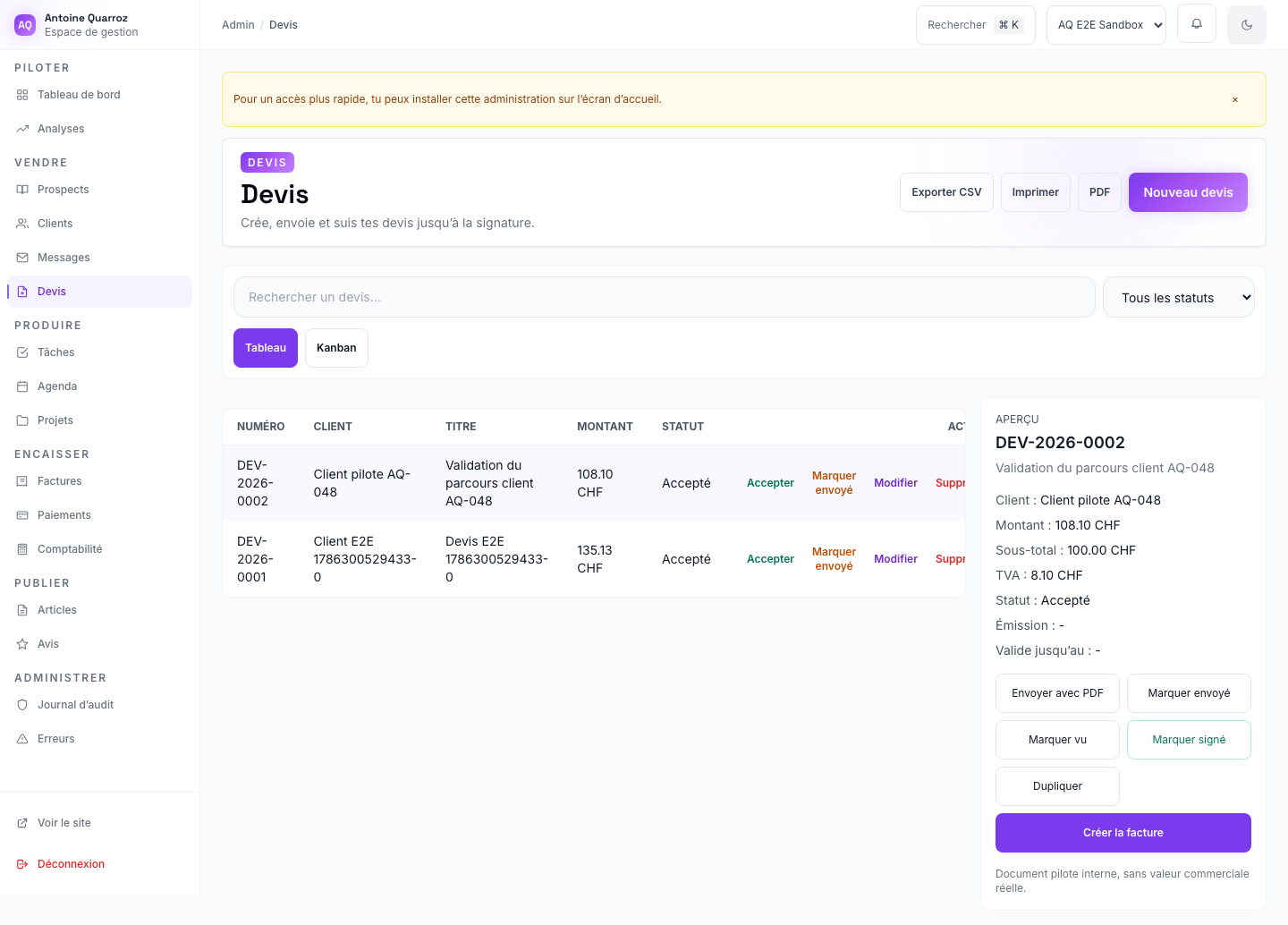This screenshot has width=1288, height=925.
Task: Click the Admin breadcrumb link
Action: [238, 25]
